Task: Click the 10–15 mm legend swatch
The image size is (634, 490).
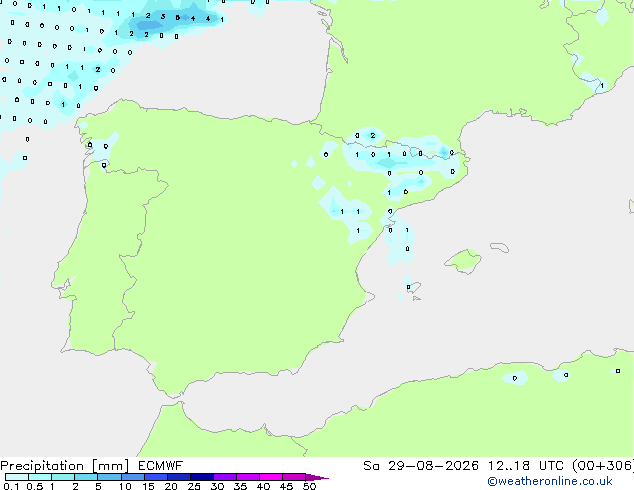Action: 132,477
